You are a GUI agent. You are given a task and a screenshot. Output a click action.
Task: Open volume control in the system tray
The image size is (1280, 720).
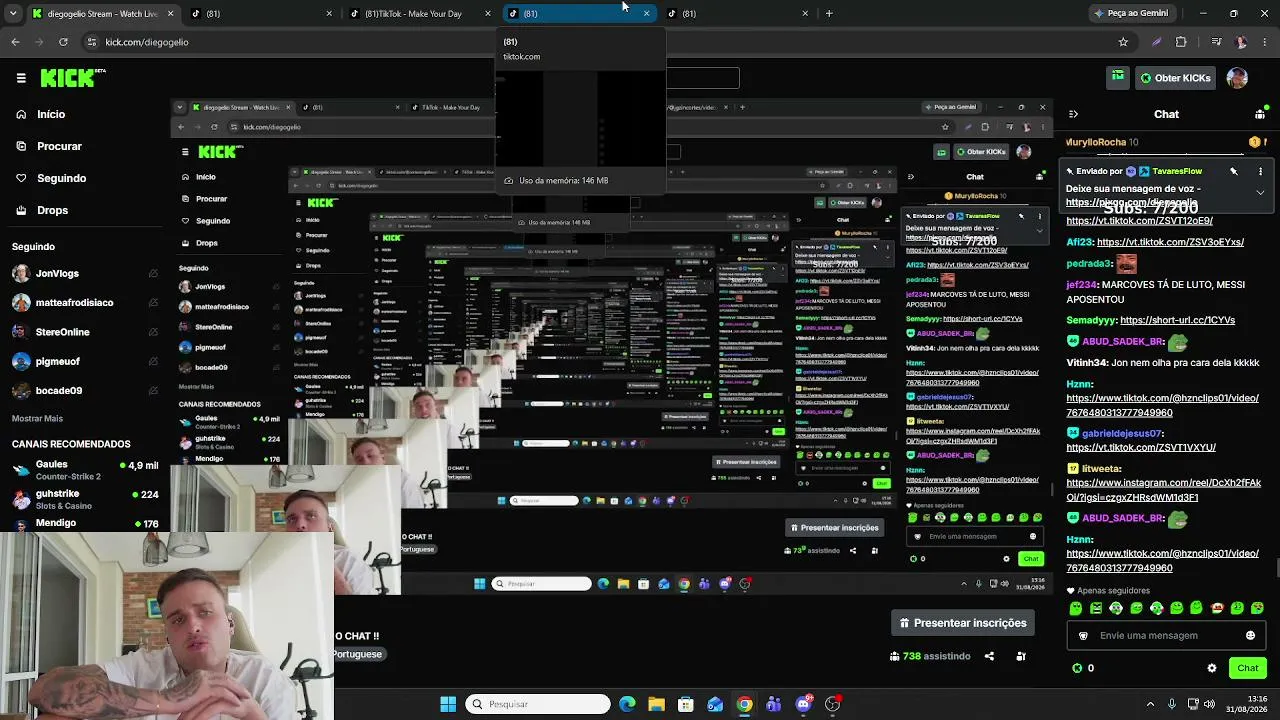coord(1210,704)
